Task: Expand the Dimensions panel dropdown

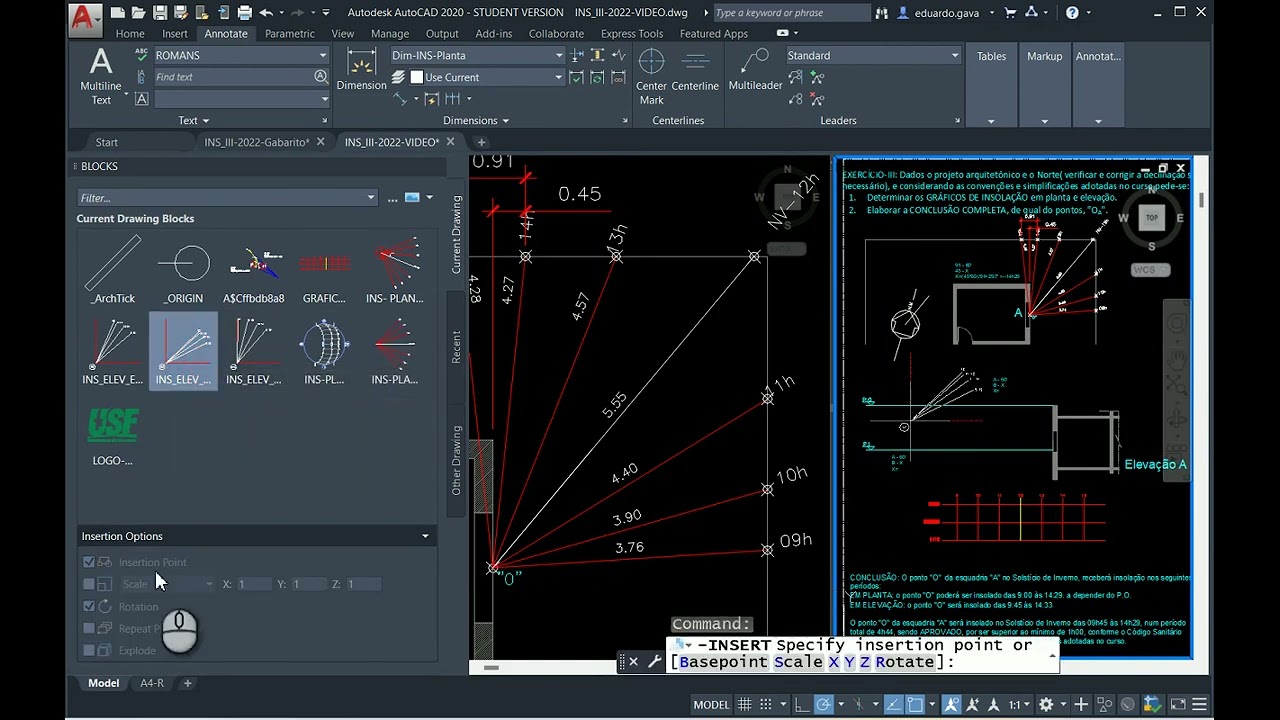Action: (476, 121)
